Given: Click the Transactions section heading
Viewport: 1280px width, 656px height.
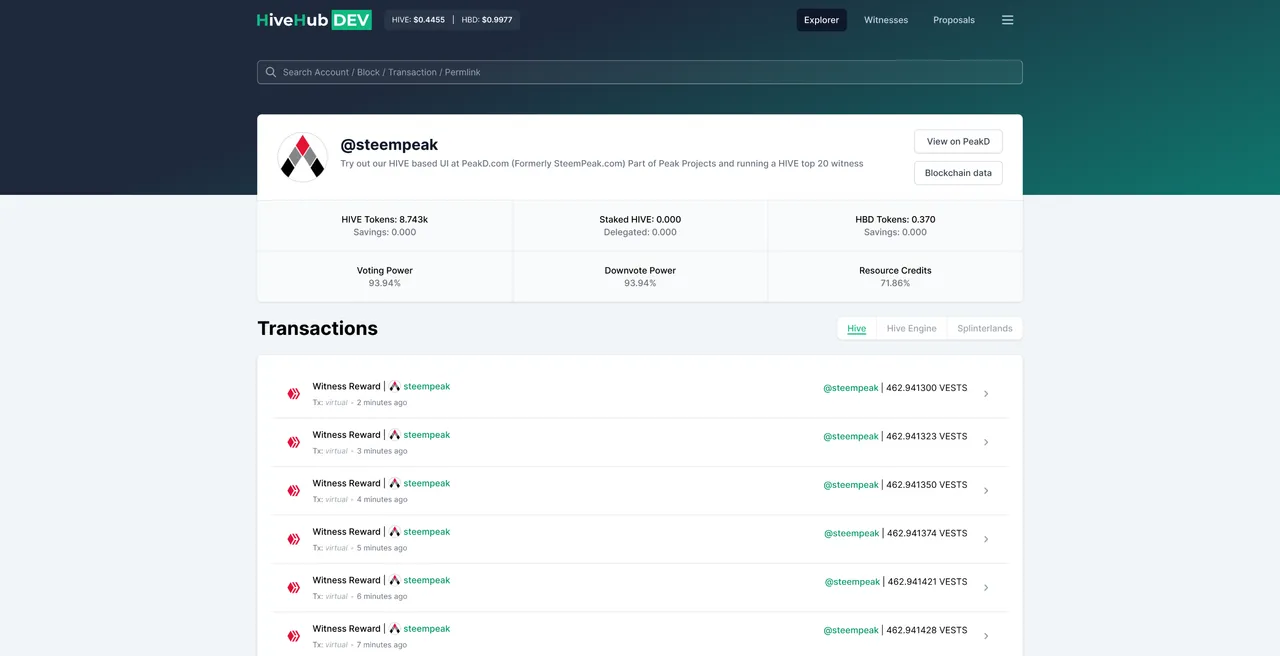Looking at the screenshot, I should pos(317,328).
